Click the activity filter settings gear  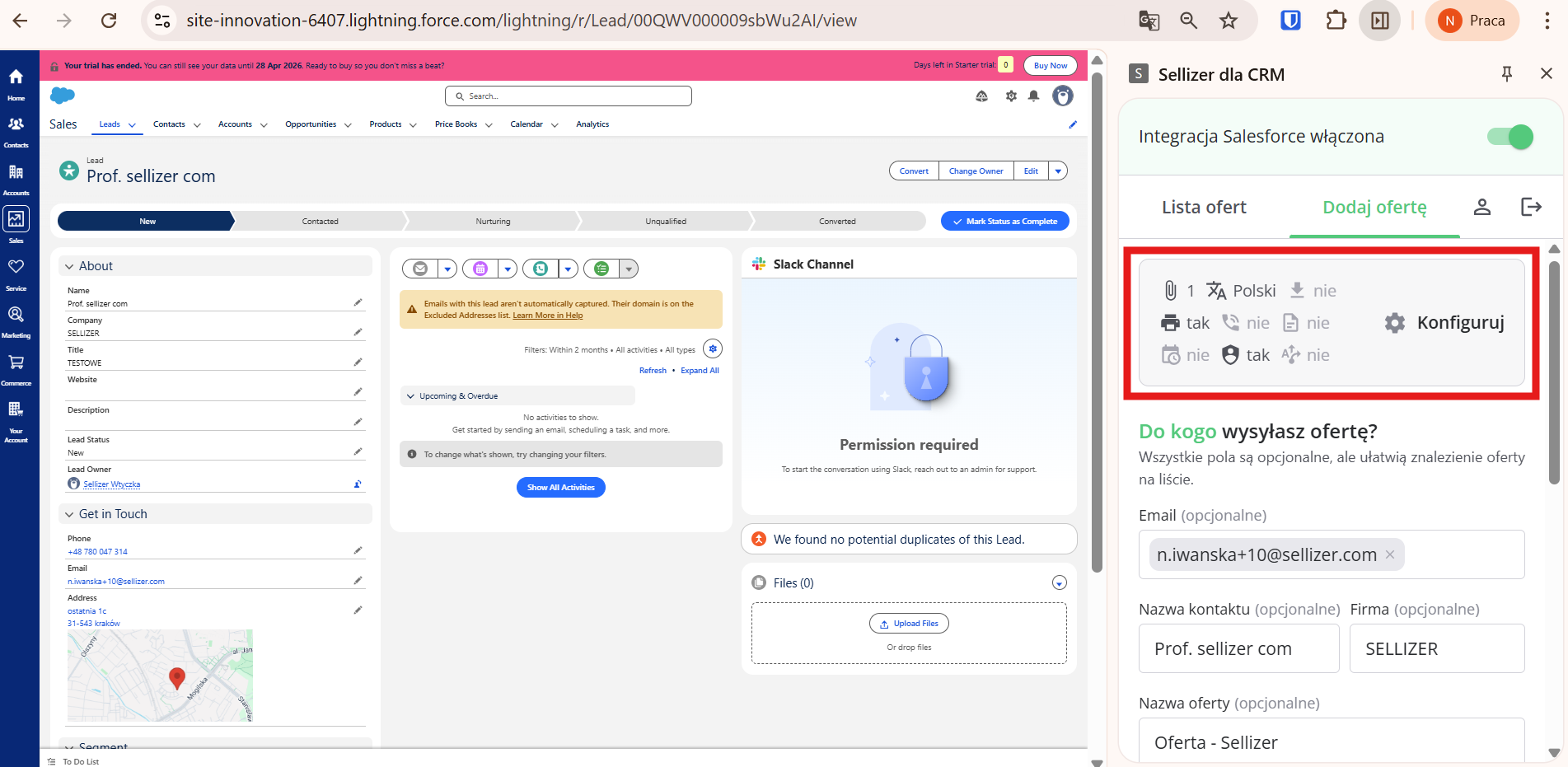[713, 348]
